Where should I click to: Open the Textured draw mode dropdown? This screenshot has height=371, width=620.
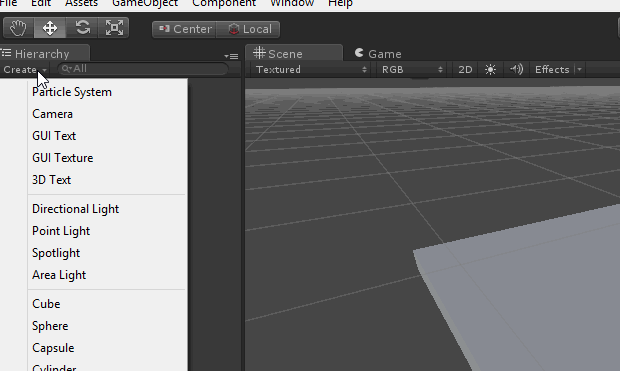[x=311, y=70]
